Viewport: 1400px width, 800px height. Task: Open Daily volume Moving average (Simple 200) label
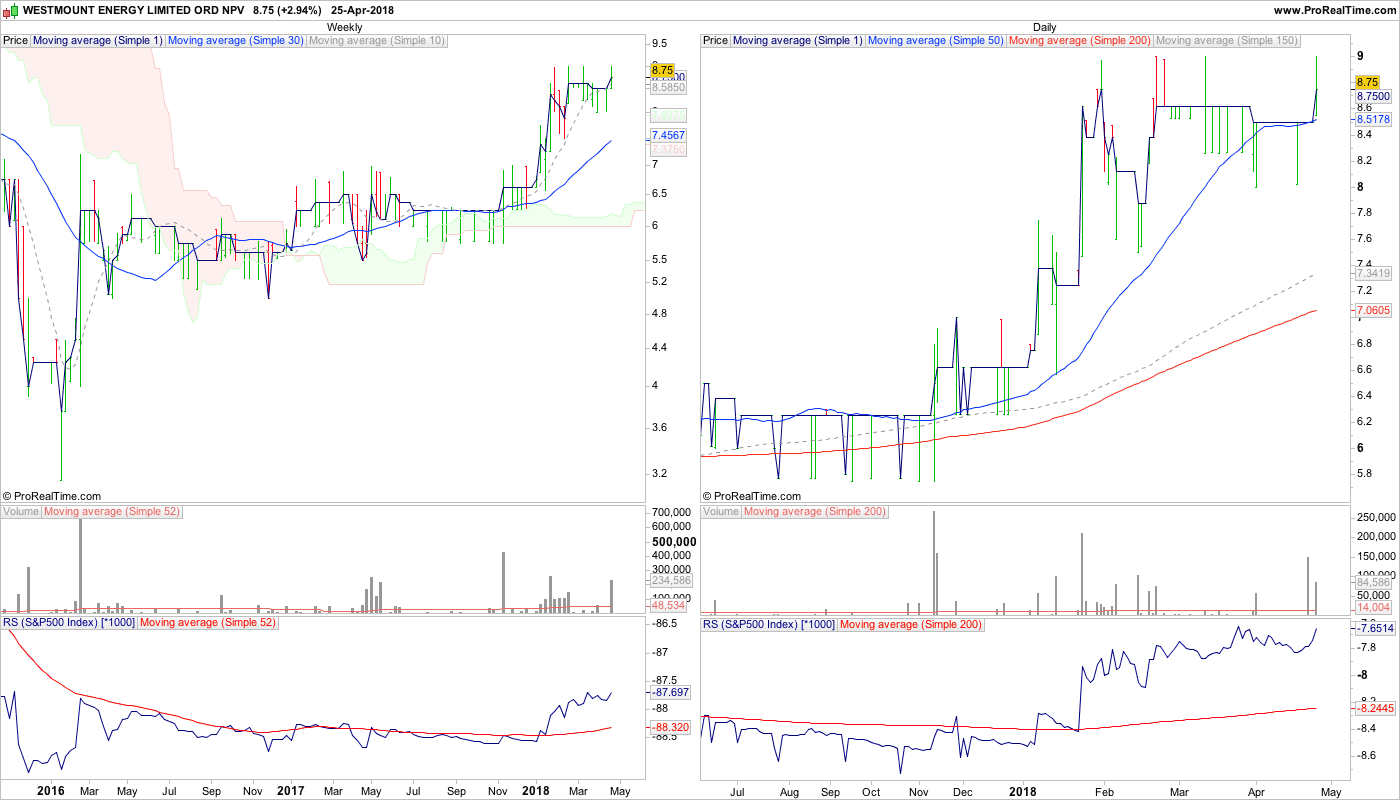coord(815,512)
